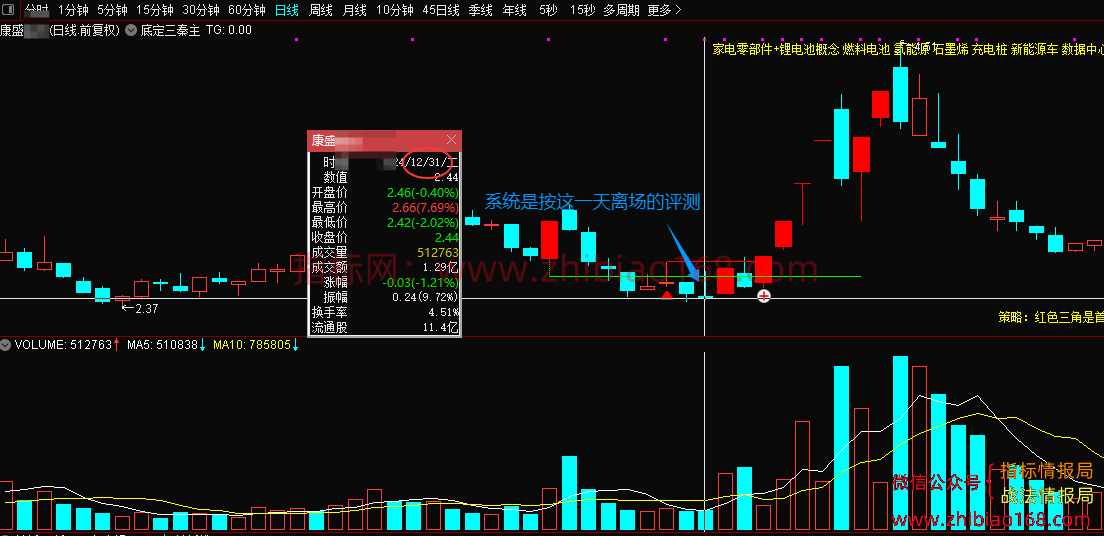Image resolution: width=1104 pixels, height=536 pixels.
Task: Click the 充电桩 concept tag
Action: 989,49
